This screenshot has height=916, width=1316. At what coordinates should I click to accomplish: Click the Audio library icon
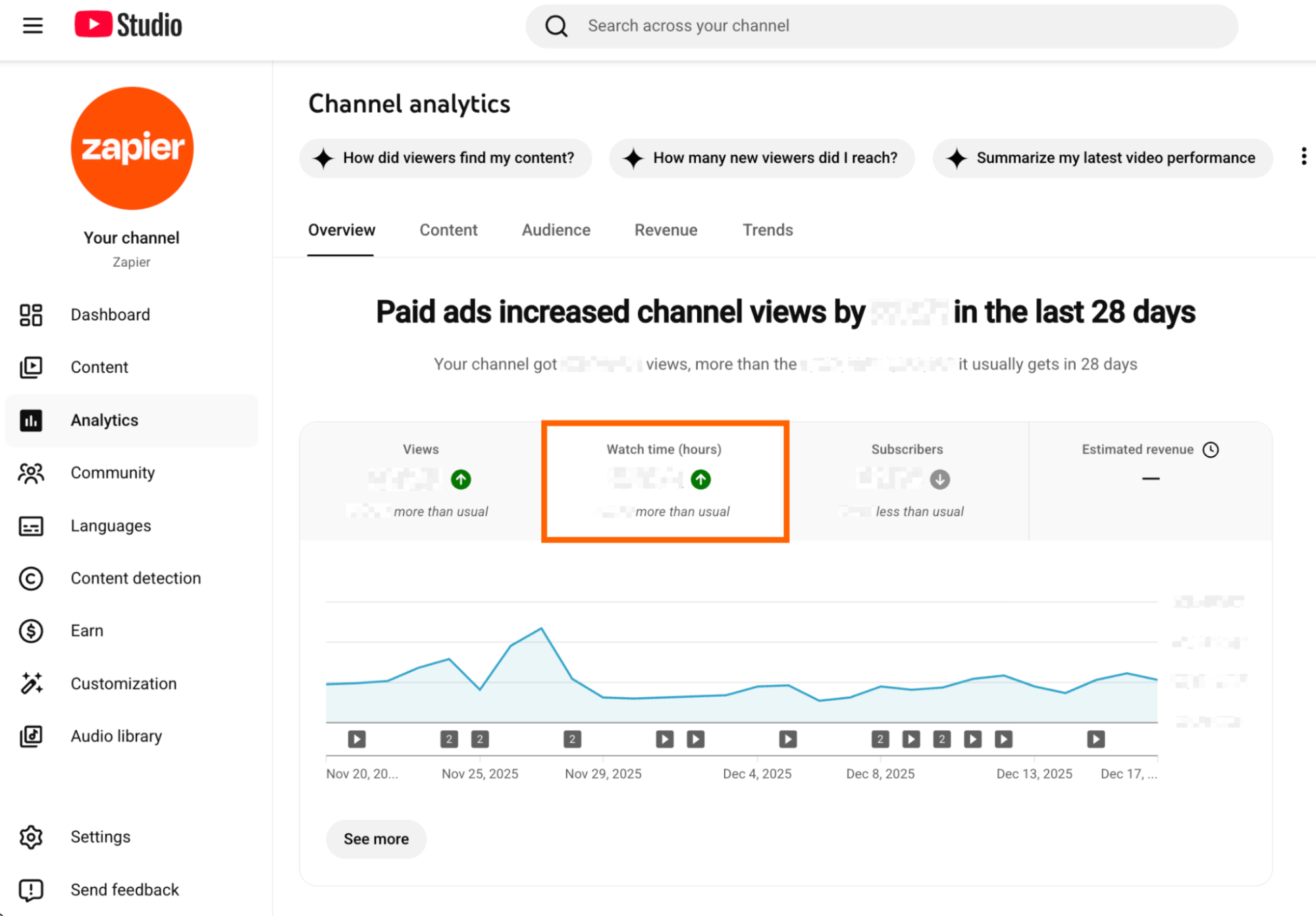click(30, 736)
